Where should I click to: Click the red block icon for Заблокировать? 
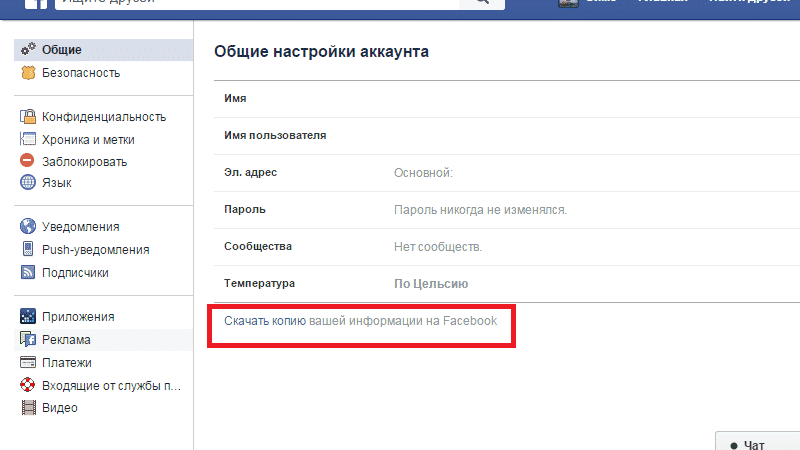[28, 161]
